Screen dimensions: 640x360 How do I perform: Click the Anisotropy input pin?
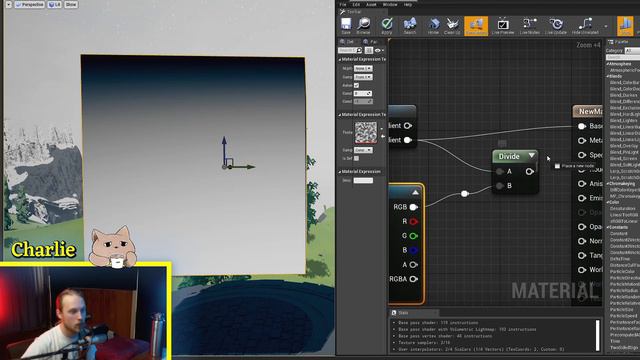tap(582, 184)
